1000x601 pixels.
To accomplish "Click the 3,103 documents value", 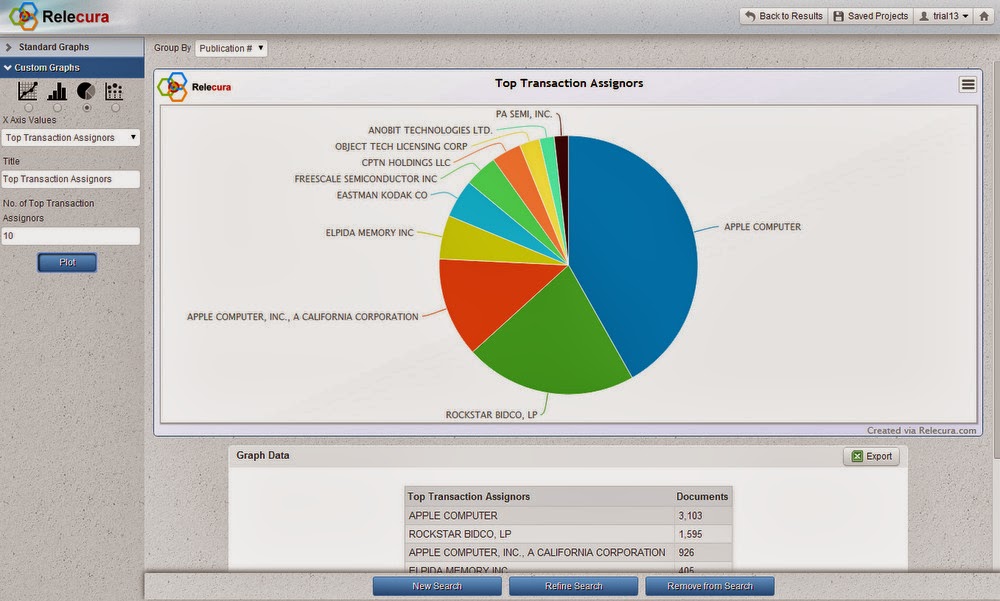I will pyautogui.click(x=690, y=516).
